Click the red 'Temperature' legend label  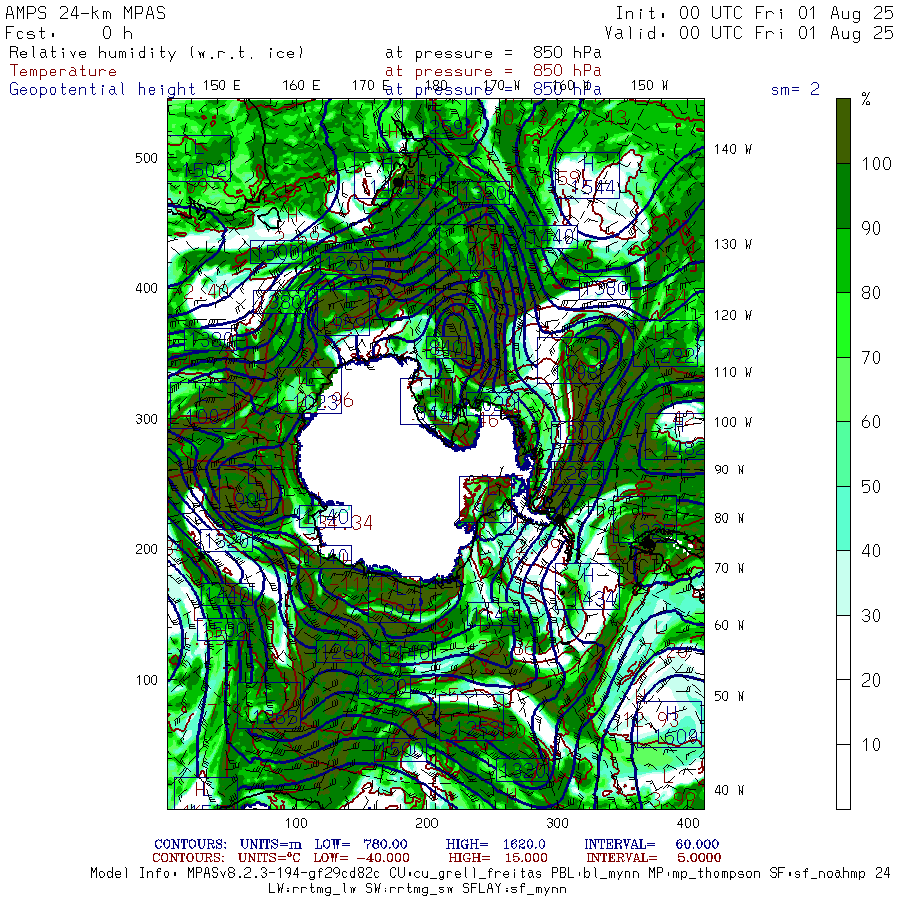pyautogui.click(x=63, y=71)
